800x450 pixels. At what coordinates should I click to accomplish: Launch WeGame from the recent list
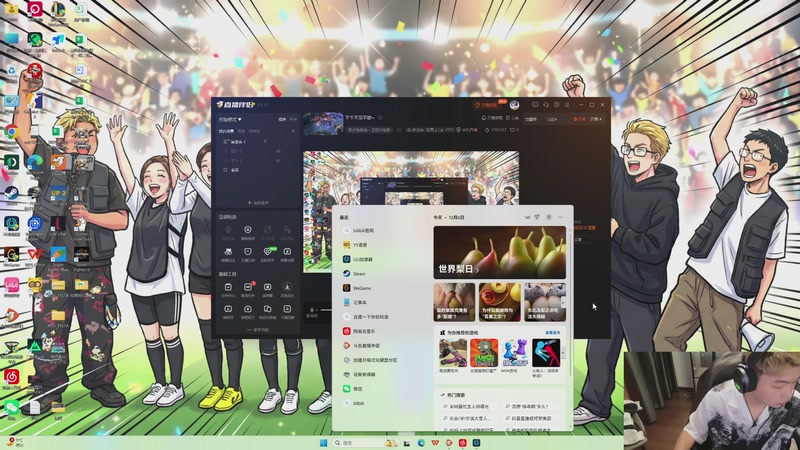tap(383, 288)
